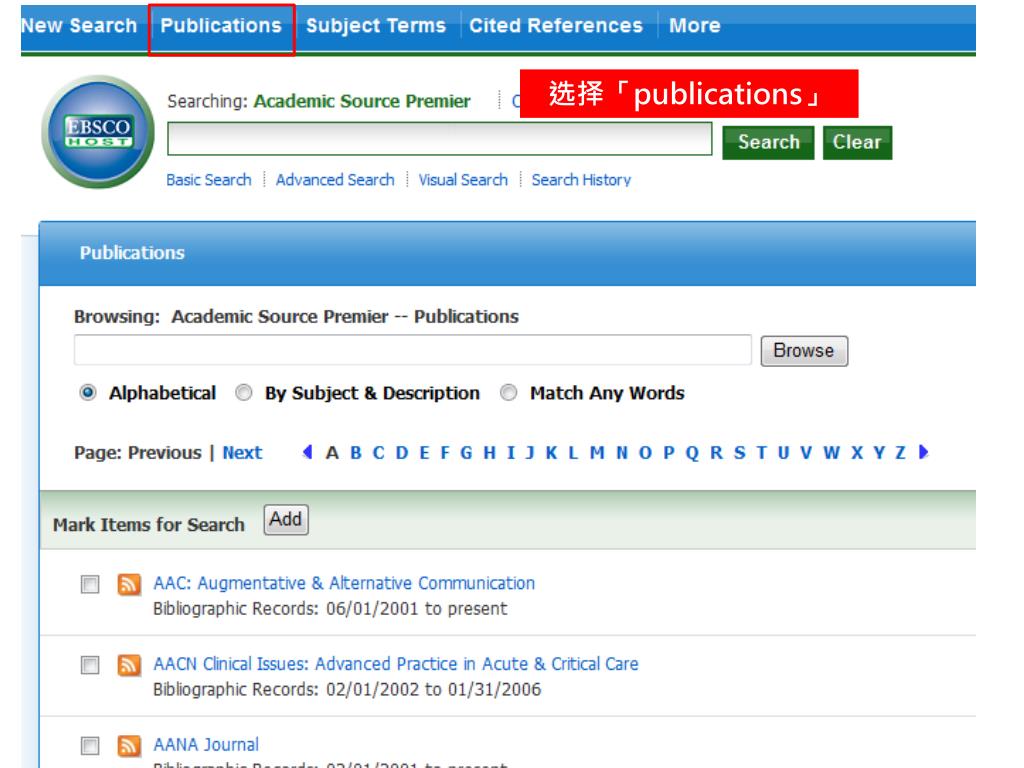This screenshot has width=1024, height=768.
Task: Click in the publications browse field
Action: click(x=413, y=350)
